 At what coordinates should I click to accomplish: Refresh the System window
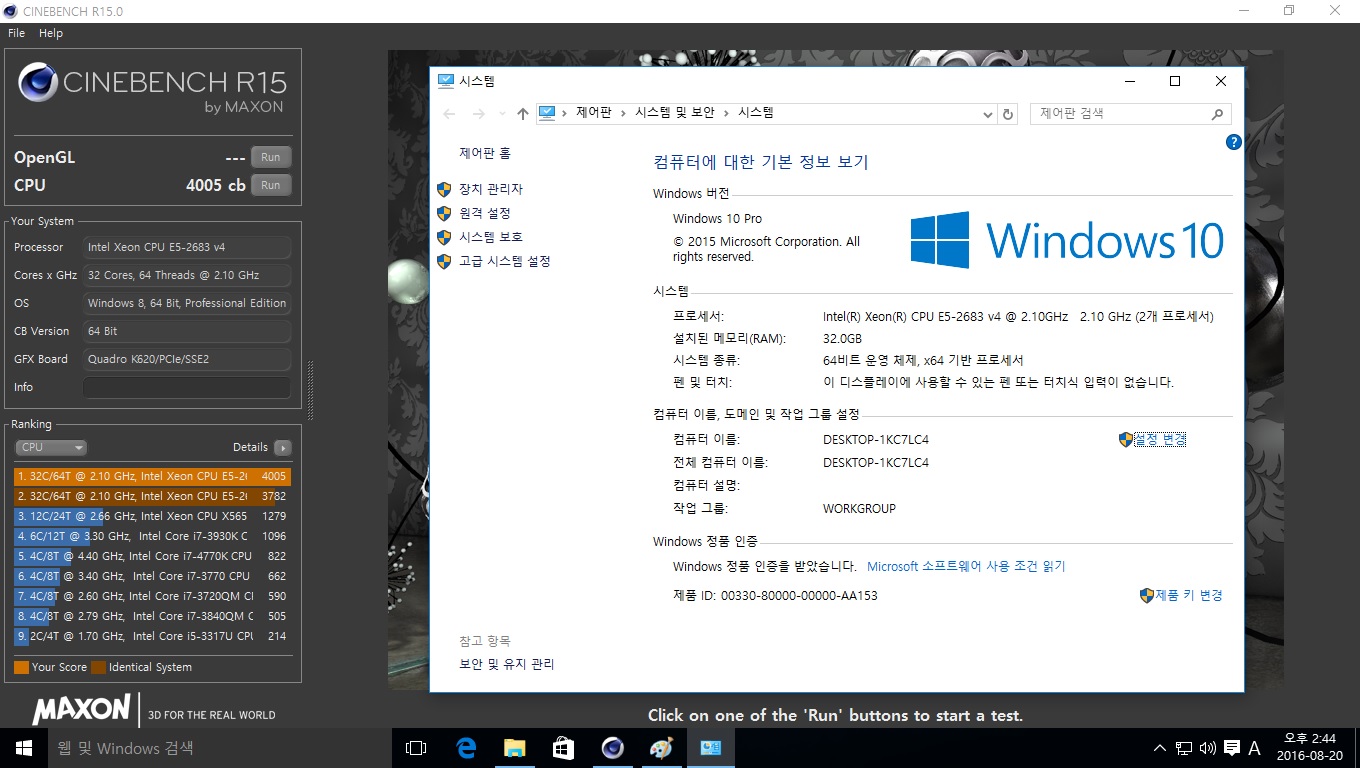(x=1008, y=114)
